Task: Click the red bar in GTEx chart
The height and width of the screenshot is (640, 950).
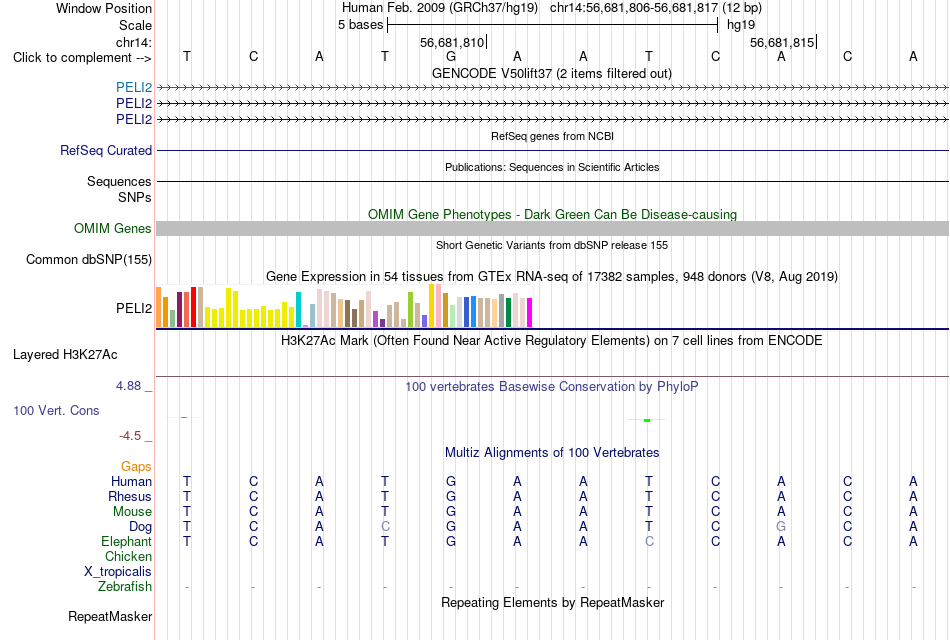Action: pyautogui.click(x=193, y=307)
